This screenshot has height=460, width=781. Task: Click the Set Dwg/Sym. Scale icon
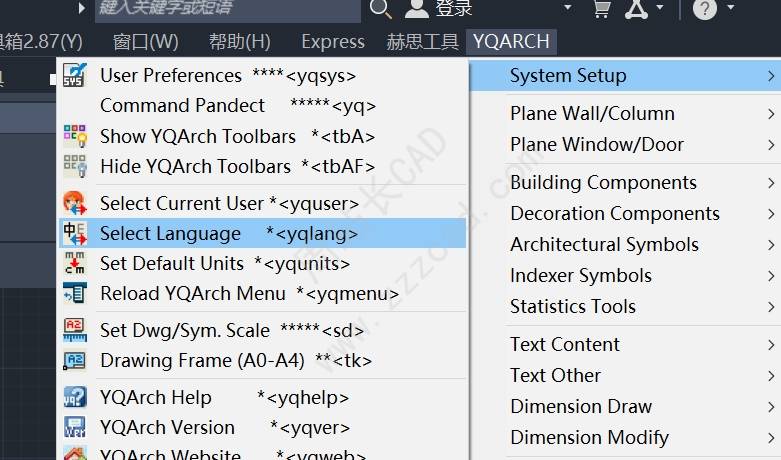(75, 330)
